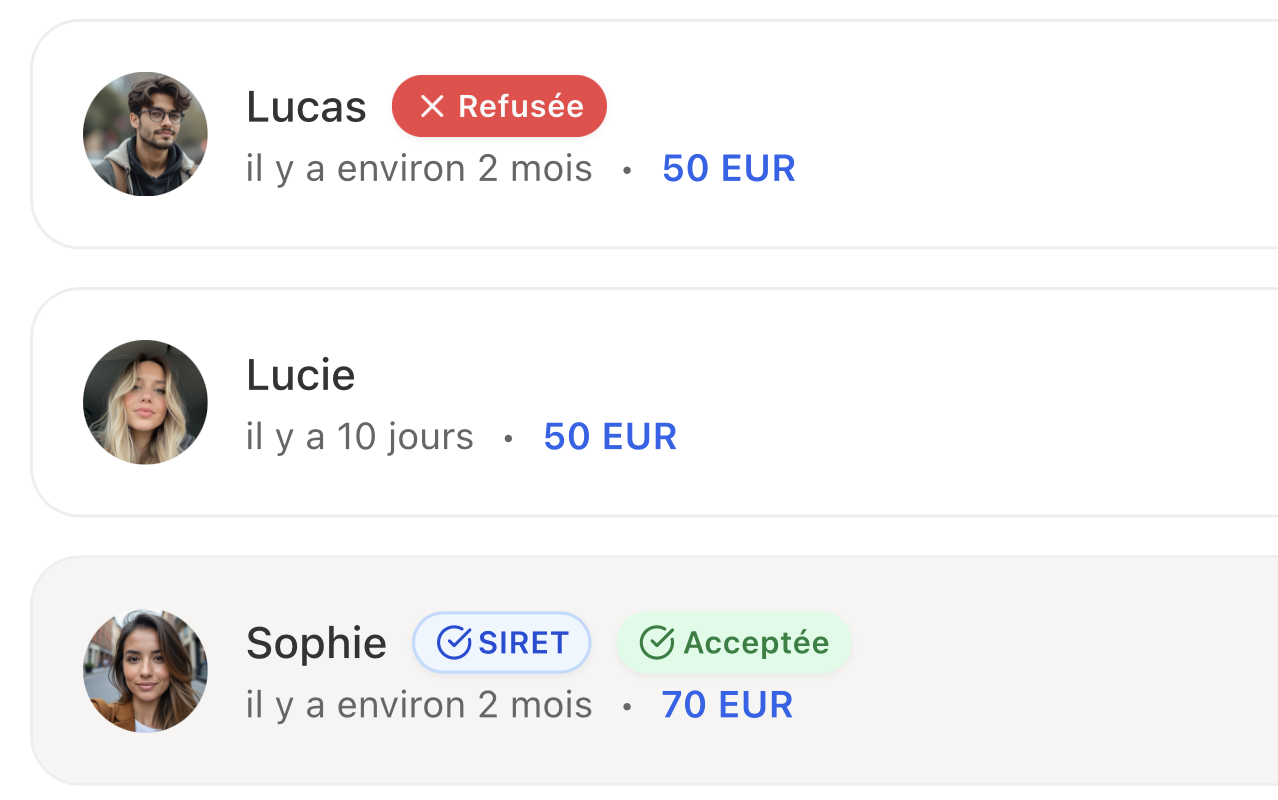Select the name Lucas
Viewport: 1278px width, 800px height.
click(306, 107)
